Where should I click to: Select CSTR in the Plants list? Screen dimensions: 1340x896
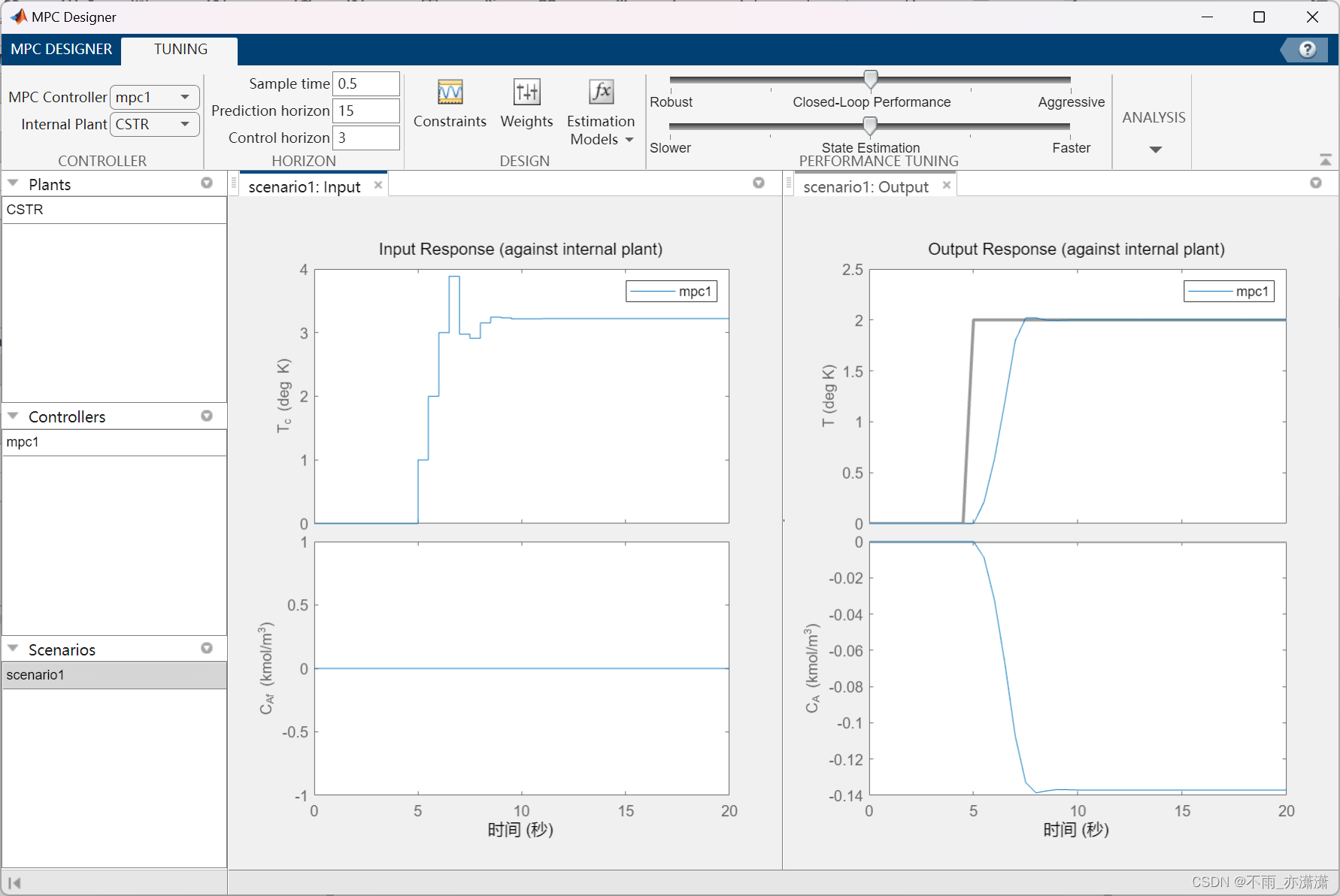pyautogui.click(x=114, y=210)
